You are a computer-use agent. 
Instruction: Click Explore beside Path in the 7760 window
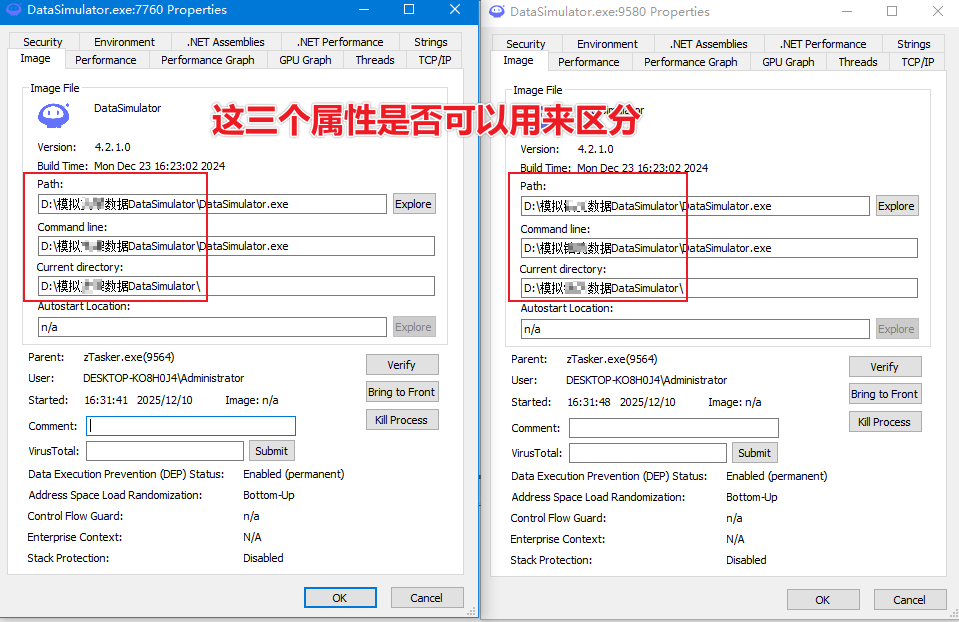click(x=413, y=204)
